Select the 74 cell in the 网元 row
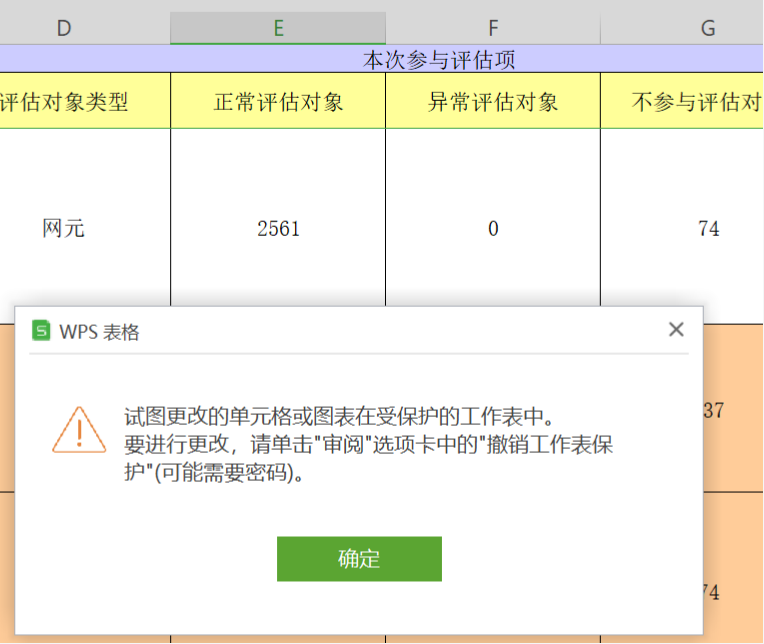The width and height of the screenshot is (764, 644). [708, 229]
